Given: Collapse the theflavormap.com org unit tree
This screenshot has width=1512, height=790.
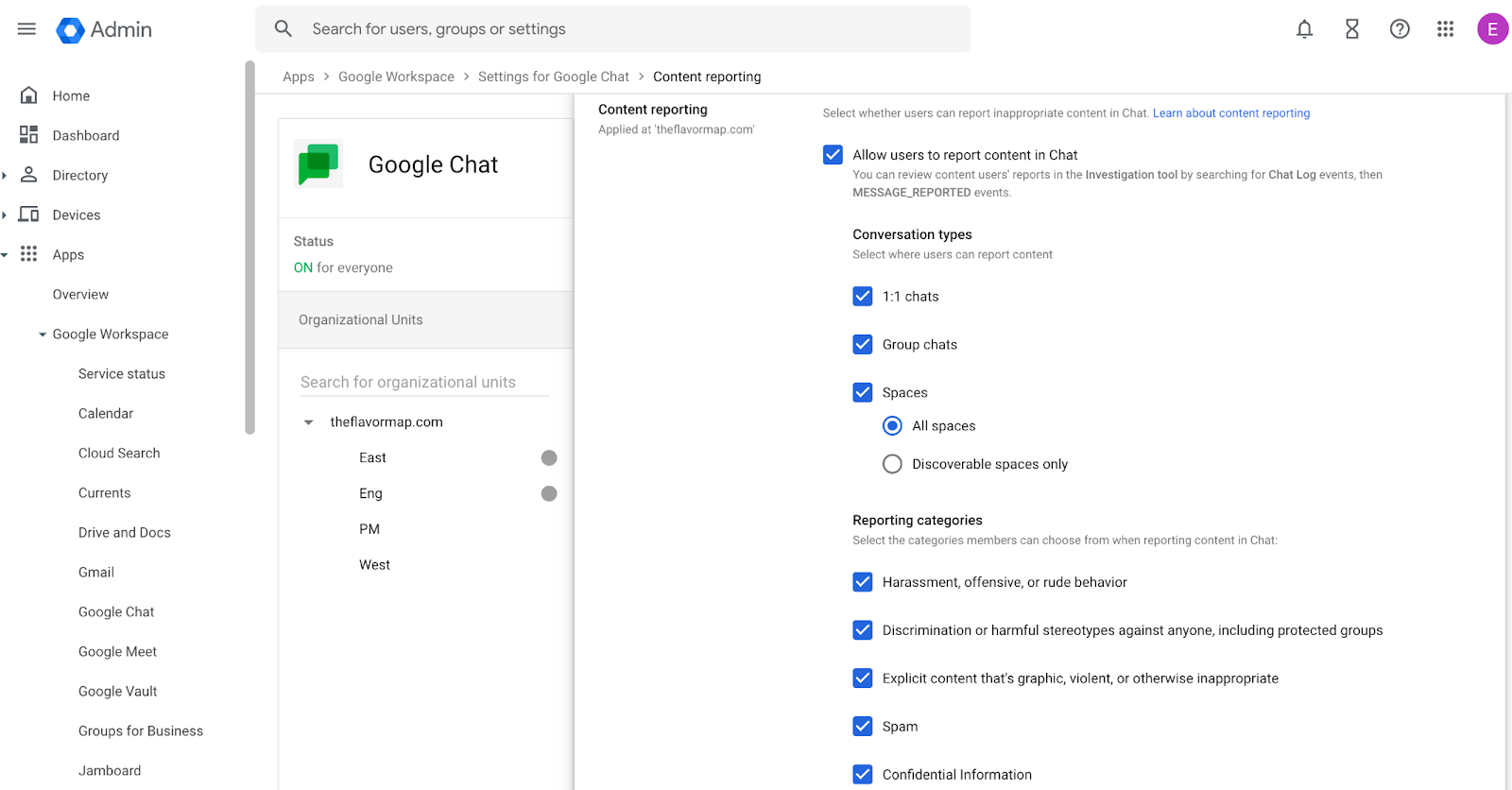Looking at the screenshot, I should pyautogui.click(x=308, y=422).
